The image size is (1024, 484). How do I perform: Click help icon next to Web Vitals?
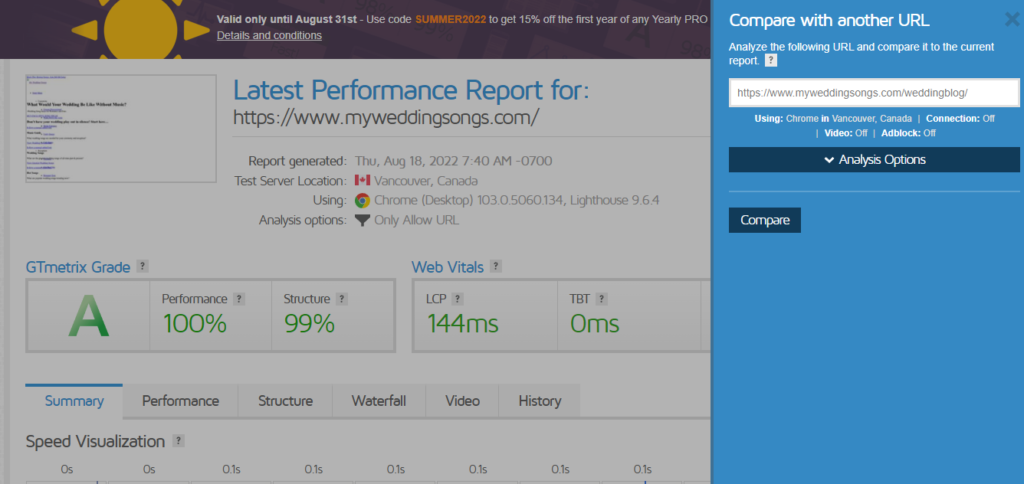click(x=496, y=266)
